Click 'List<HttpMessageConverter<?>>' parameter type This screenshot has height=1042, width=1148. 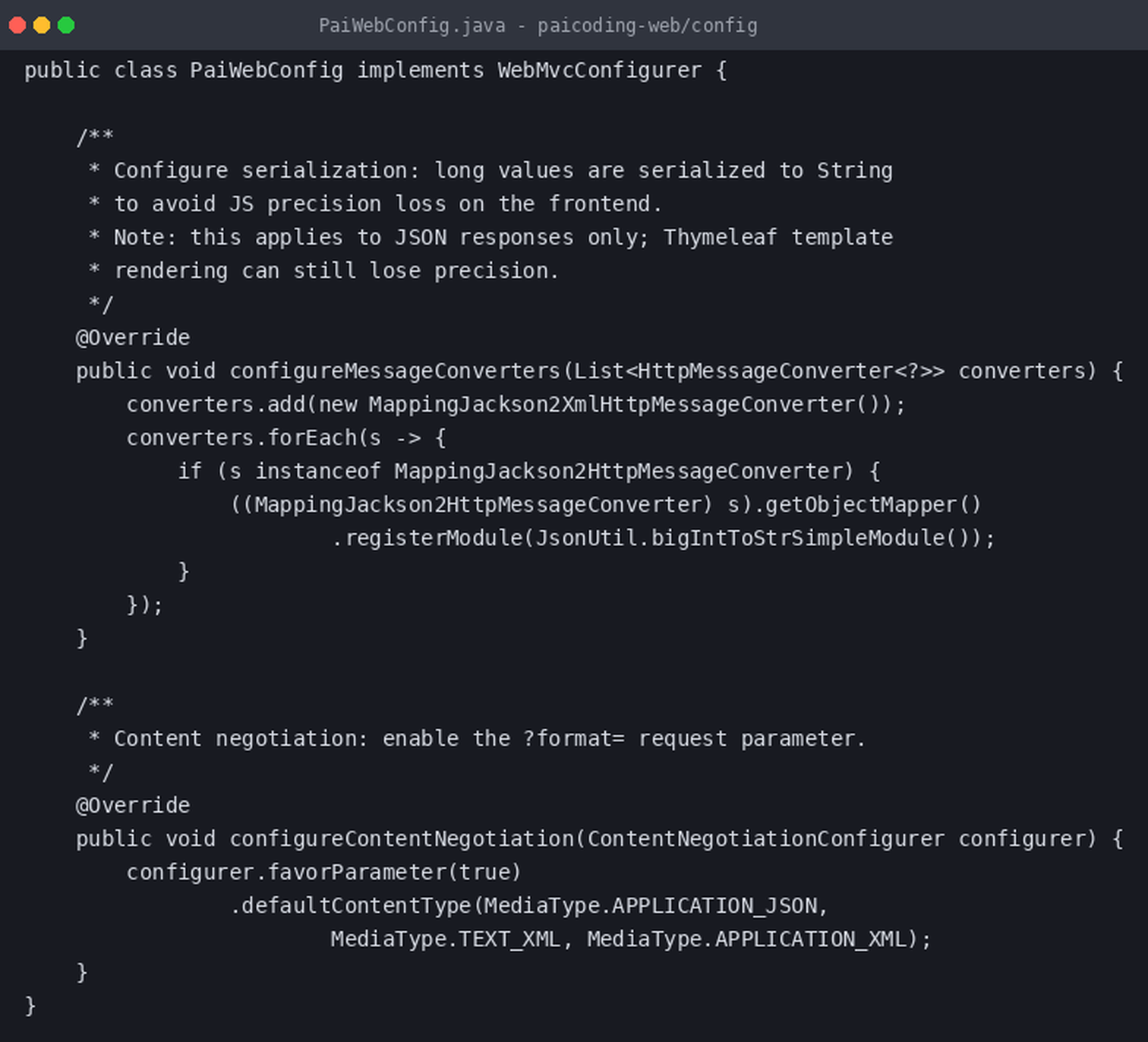point(759,371)
